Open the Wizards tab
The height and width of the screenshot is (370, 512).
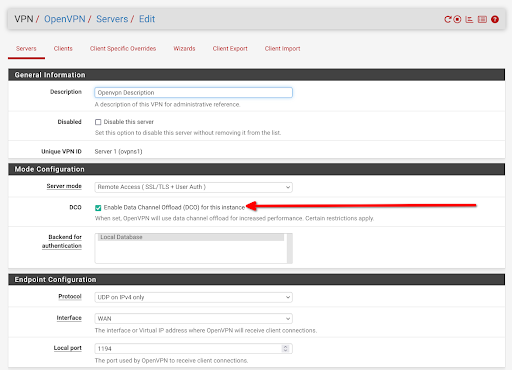(x=184, y=49)
